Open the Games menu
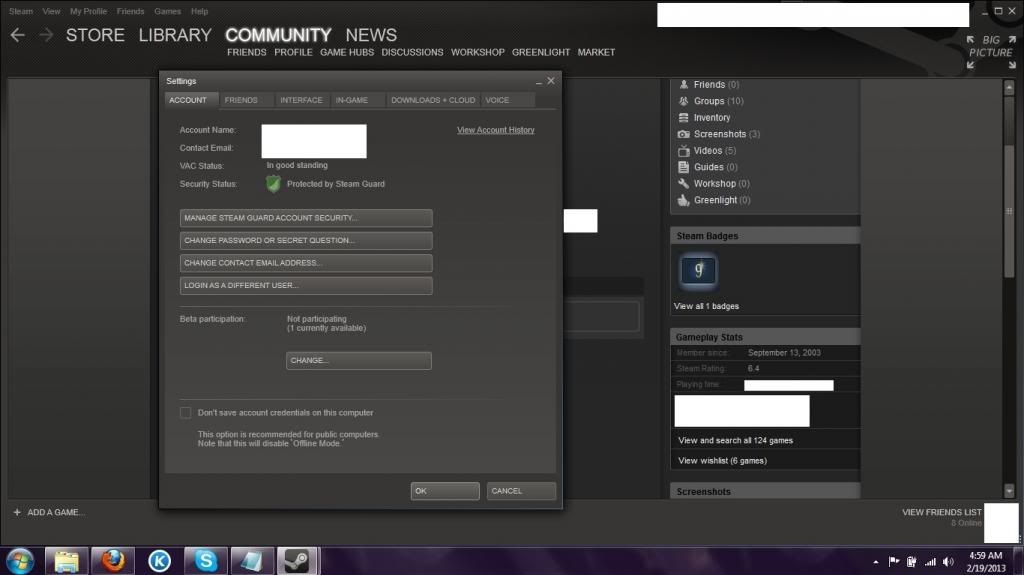1024x575 pixels. (x=167, y=11)
